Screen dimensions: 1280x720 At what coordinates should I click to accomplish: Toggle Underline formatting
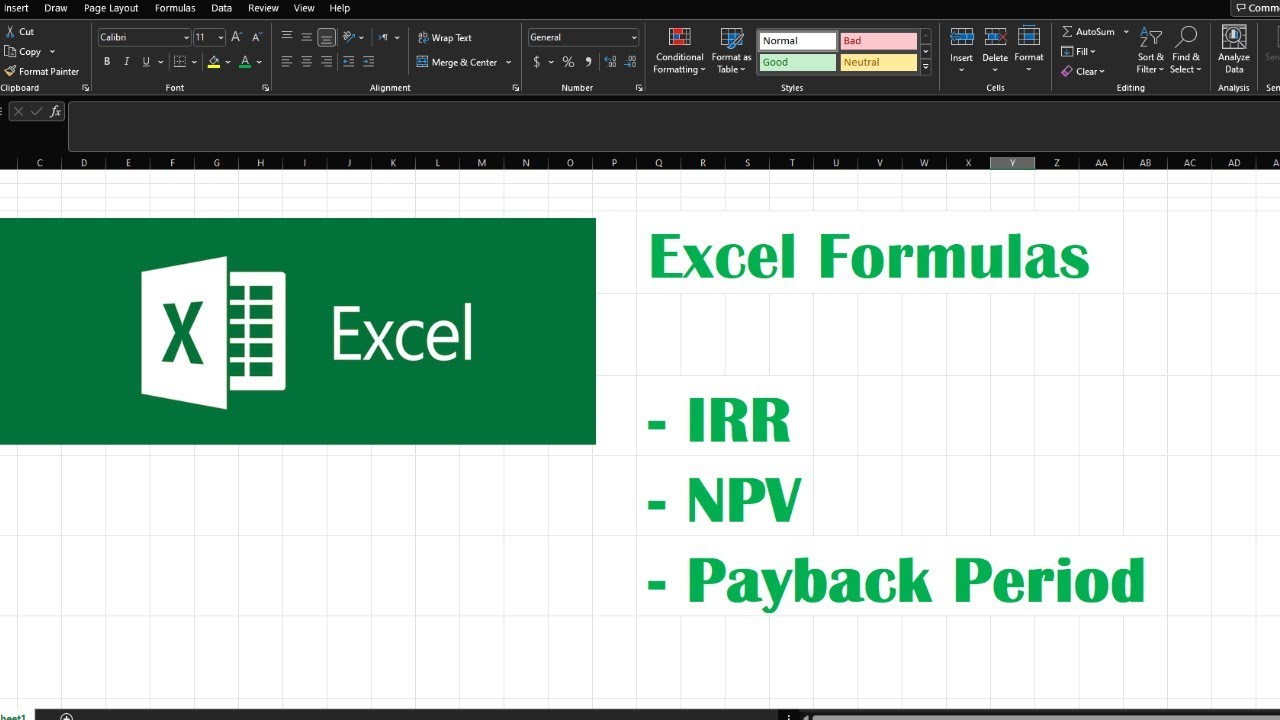[x=146, y=62]
